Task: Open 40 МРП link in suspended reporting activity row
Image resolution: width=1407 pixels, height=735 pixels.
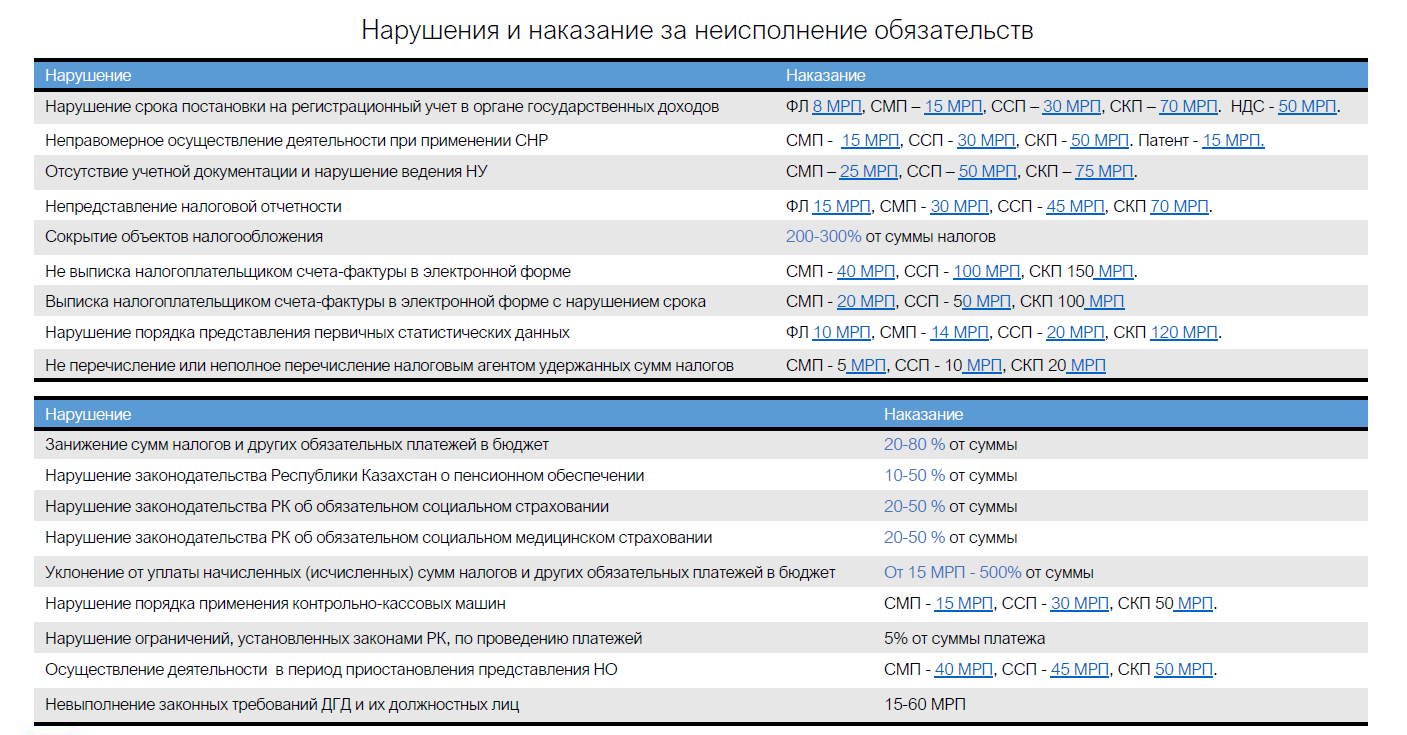Action: click(x=963, y=670)
